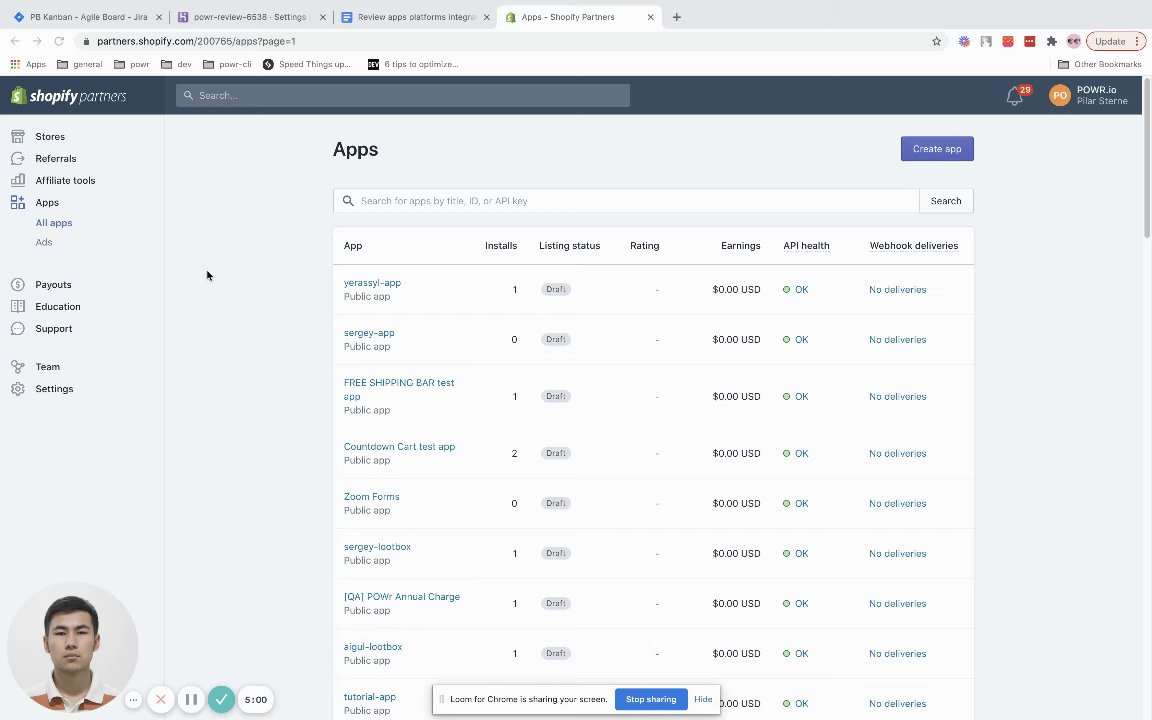Open the powr-cli bookmarks folder
1152x720 pixels.
pyautogui.click(x=227, y=65)
